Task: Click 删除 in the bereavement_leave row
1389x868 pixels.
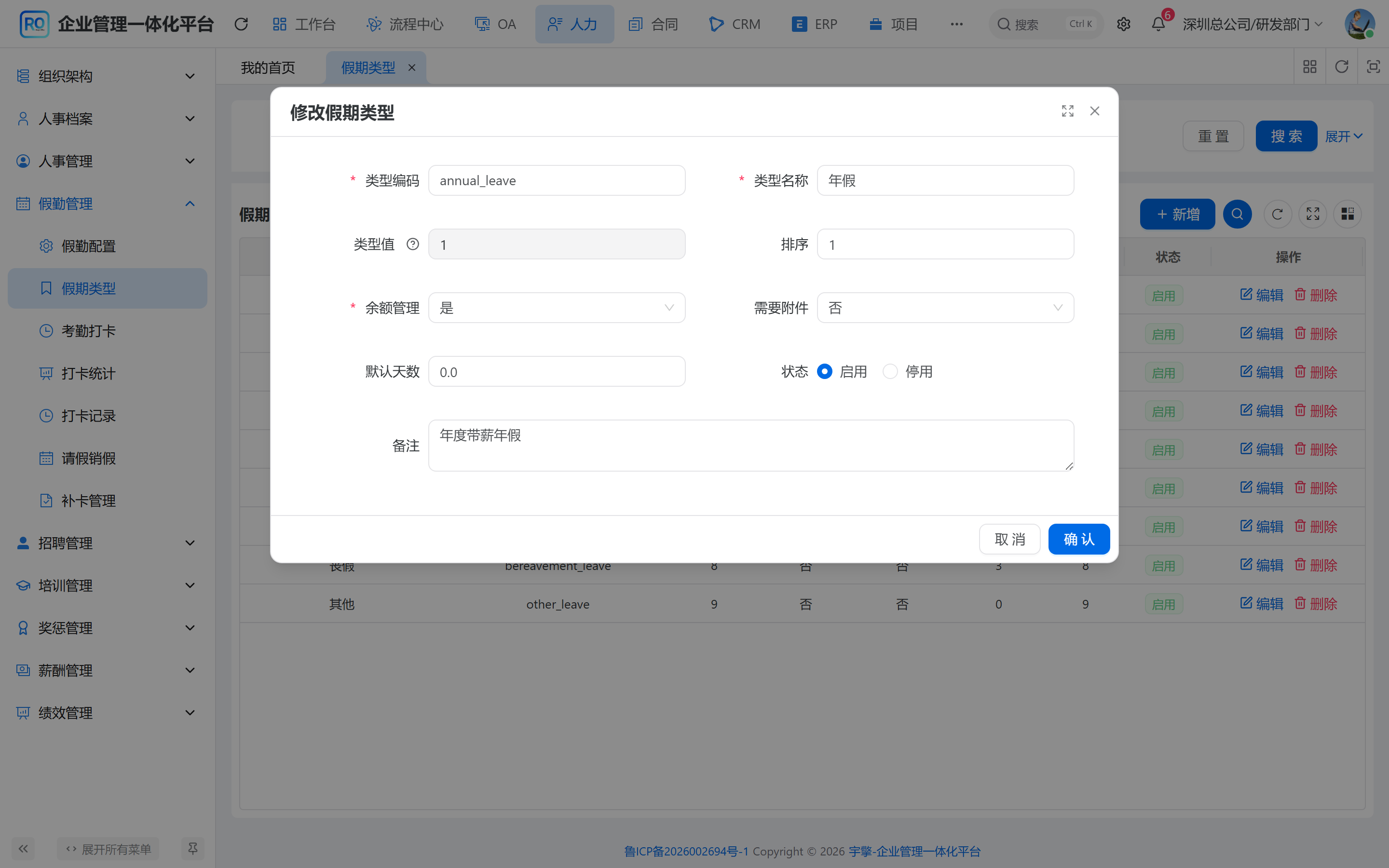Action: (x=1316, y=566)
